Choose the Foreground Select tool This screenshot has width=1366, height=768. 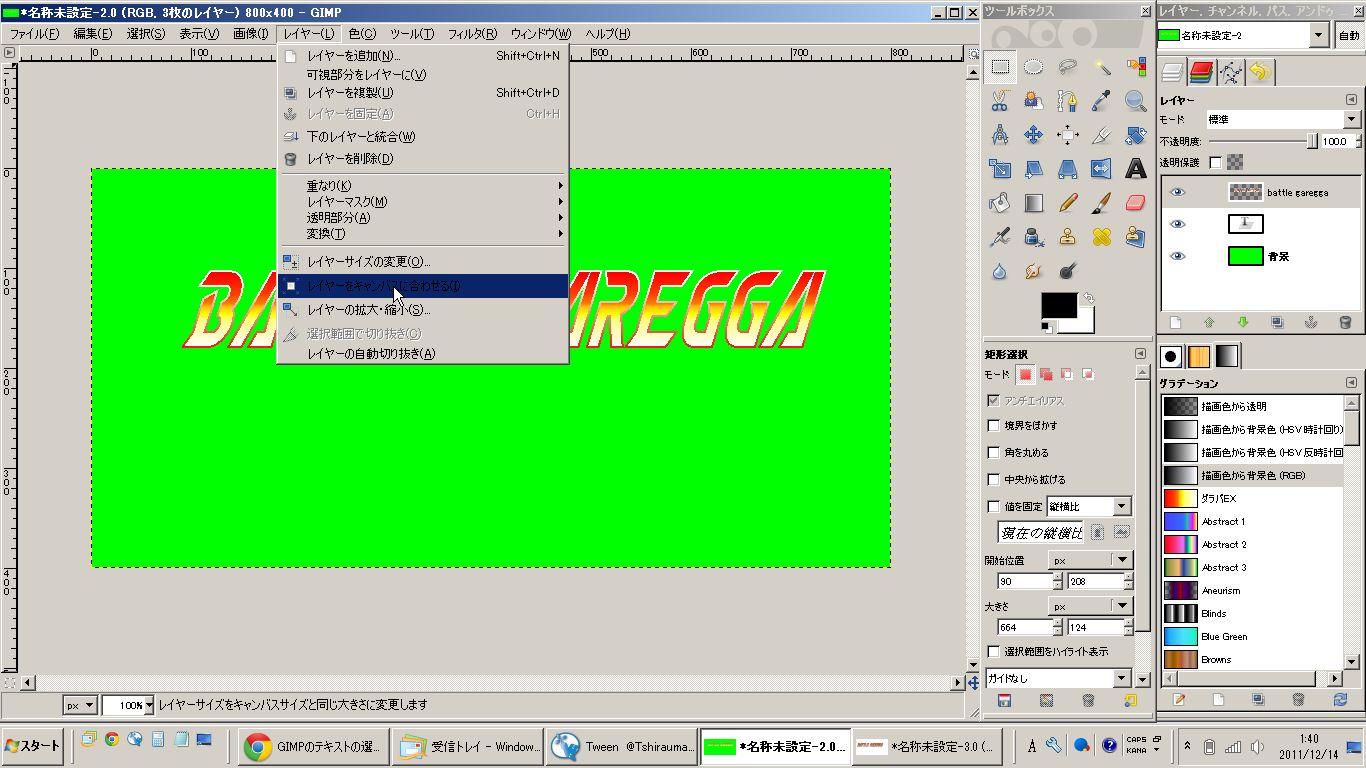1034,101
